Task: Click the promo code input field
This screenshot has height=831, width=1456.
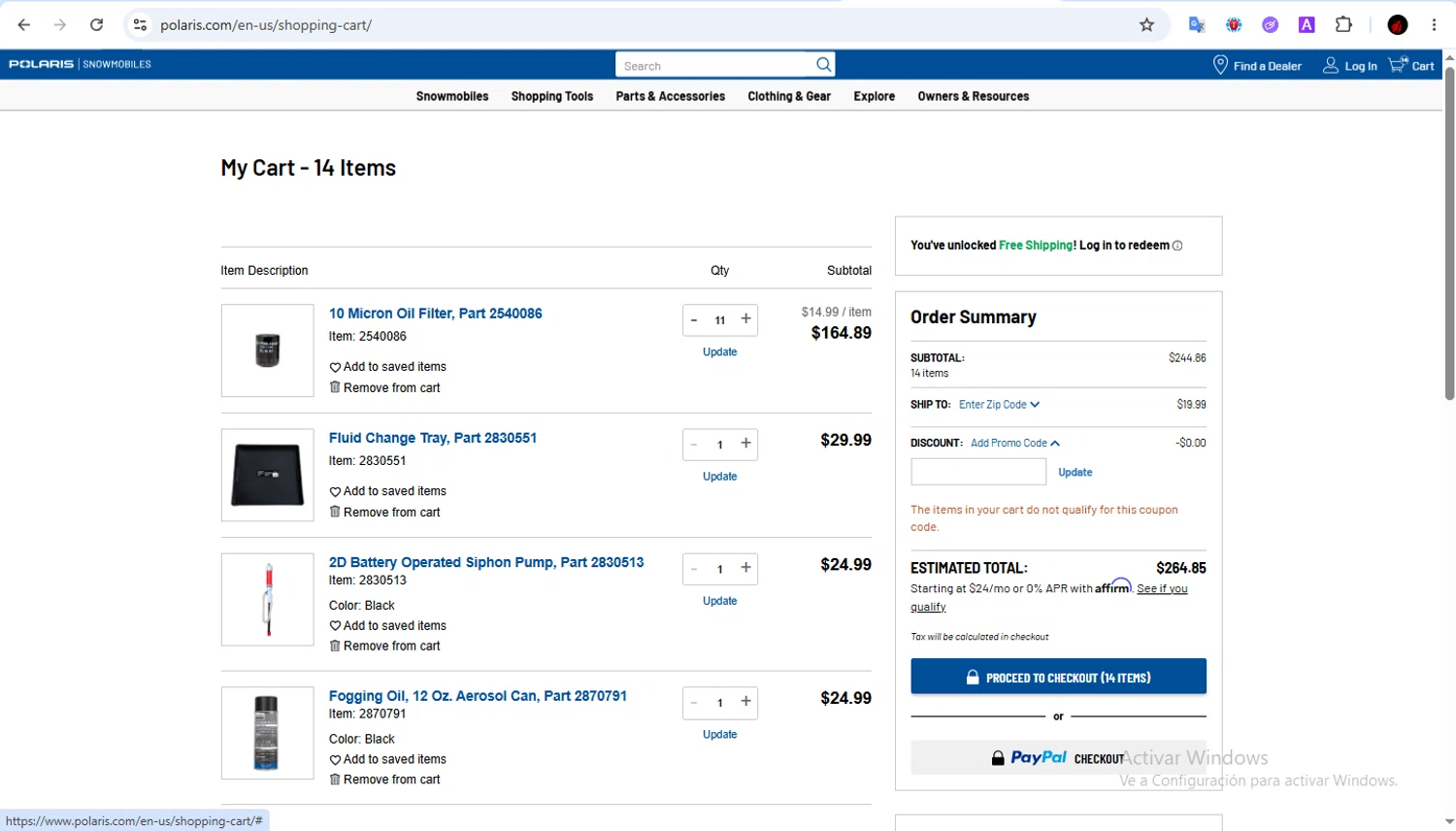Action: (978, 472)
